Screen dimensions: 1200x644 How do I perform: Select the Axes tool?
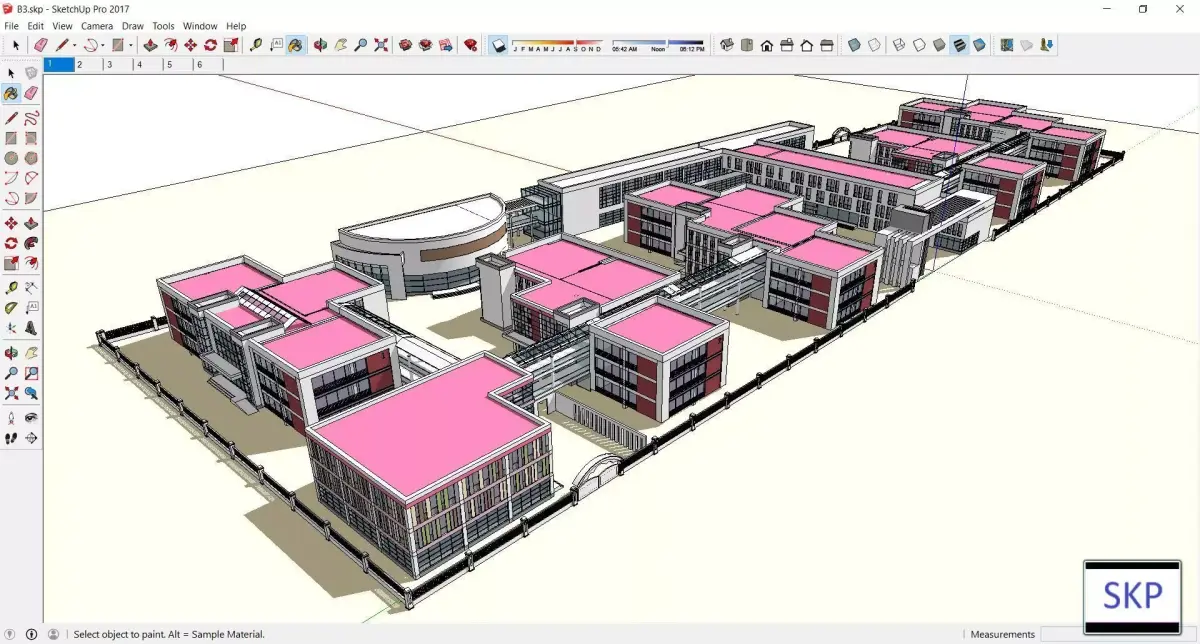pos(11,327)
